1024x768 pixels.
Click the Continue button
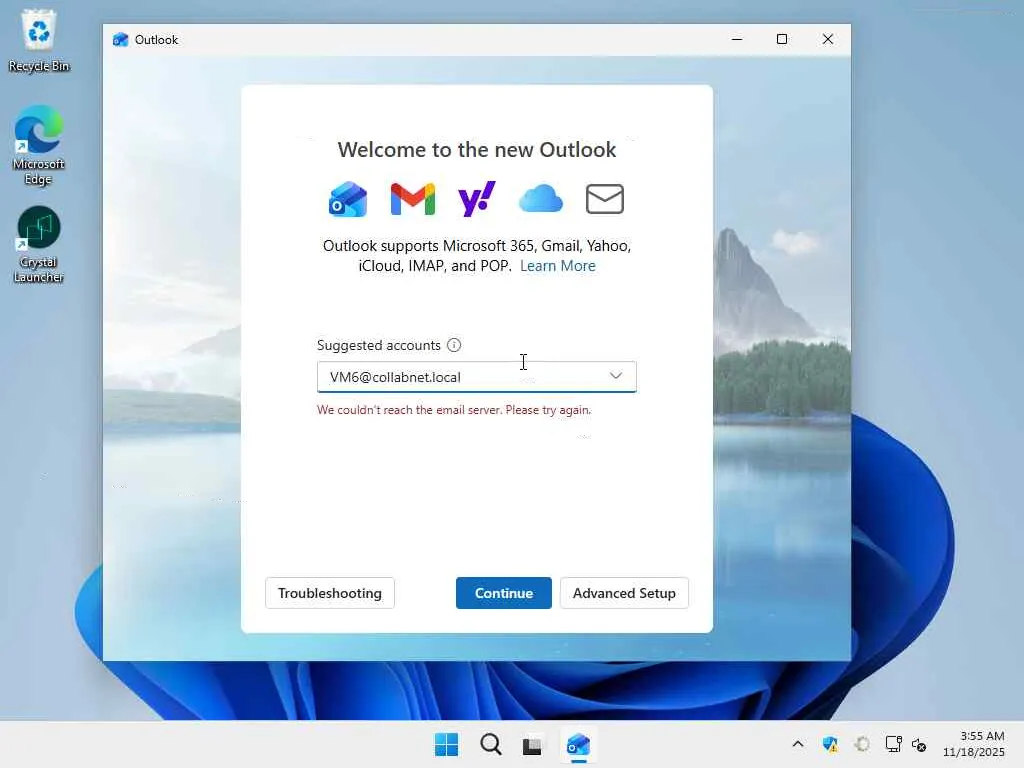click(504, 593)
